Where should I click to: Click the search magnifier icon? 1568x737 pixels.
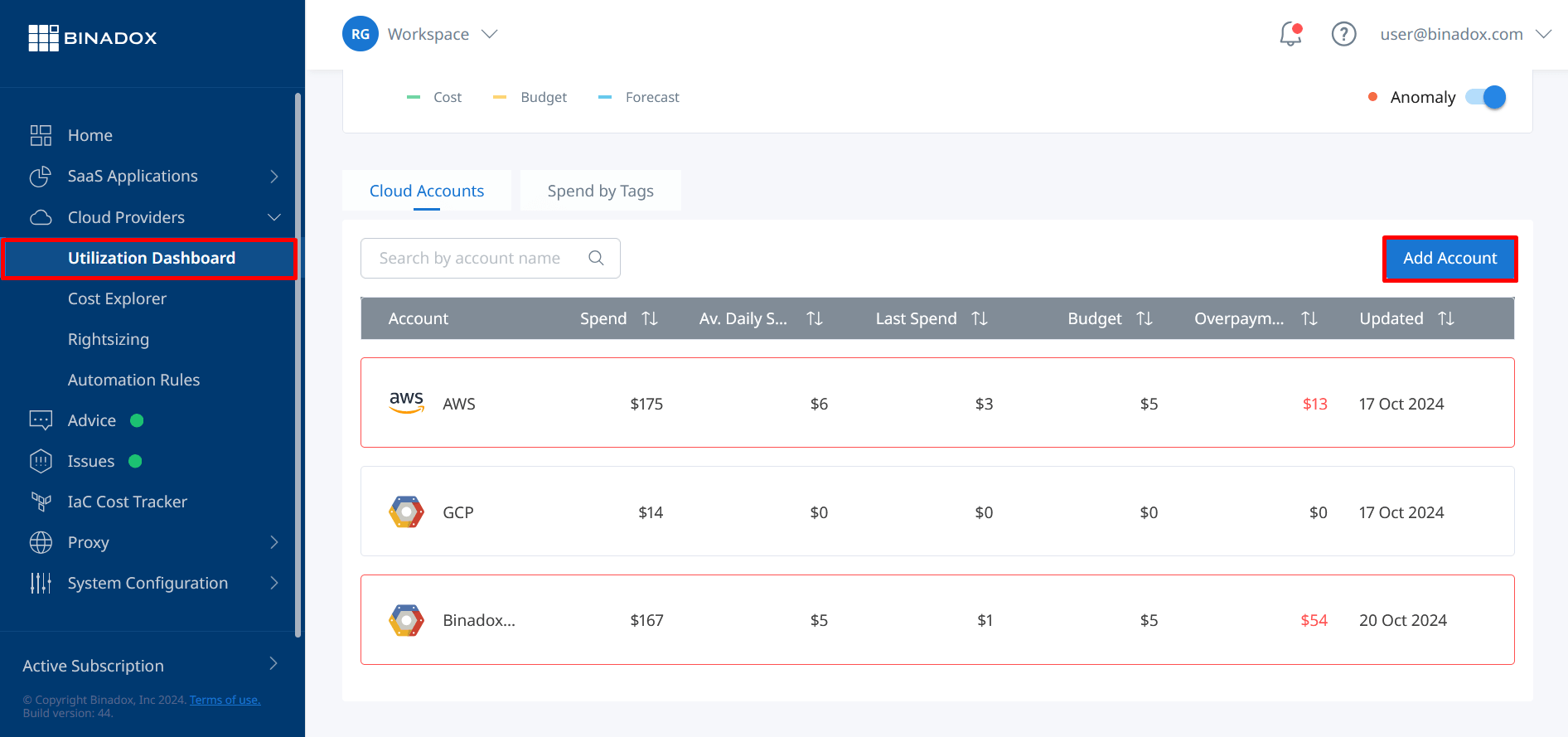(x=596, y=258)
